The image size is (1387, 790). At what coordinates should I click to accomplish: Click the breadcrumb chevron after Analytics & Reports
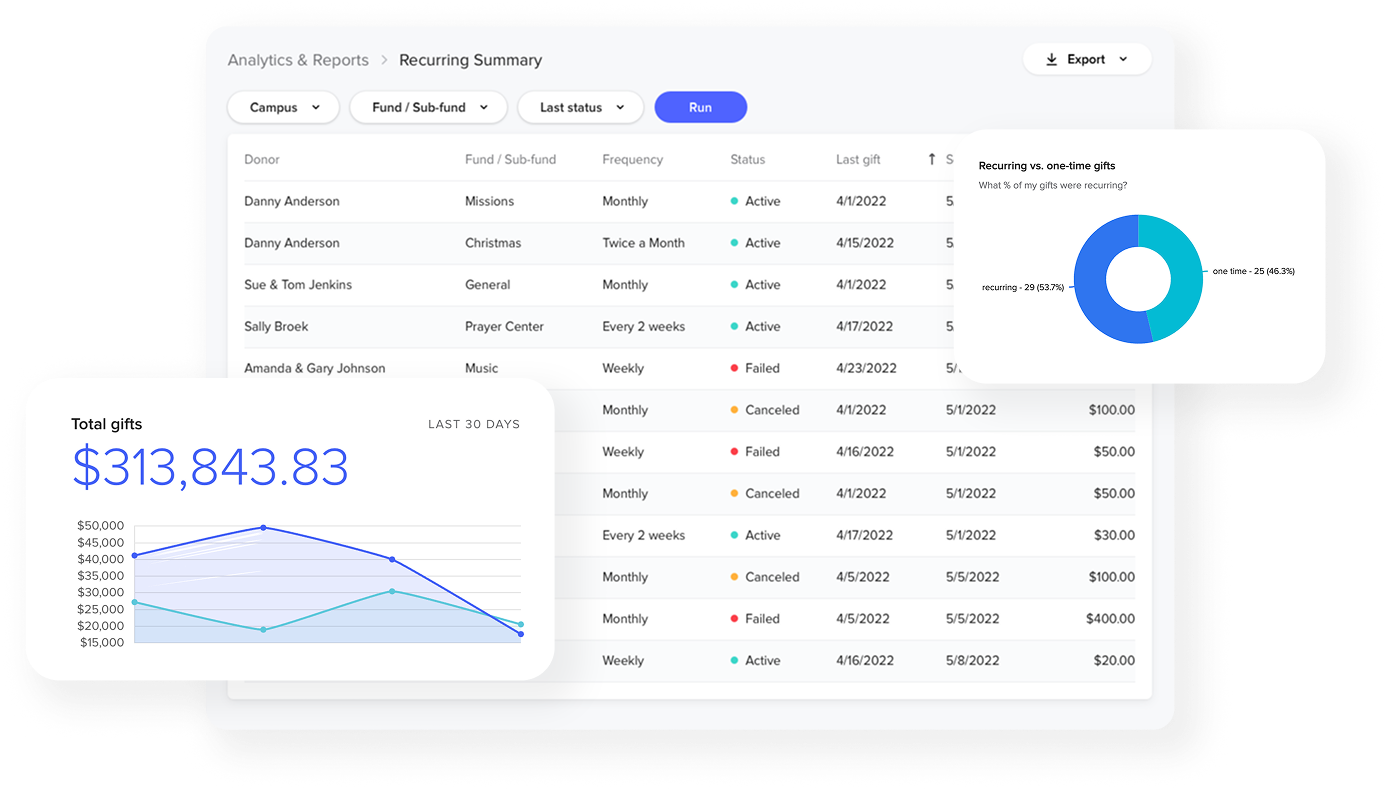point(384,61)
